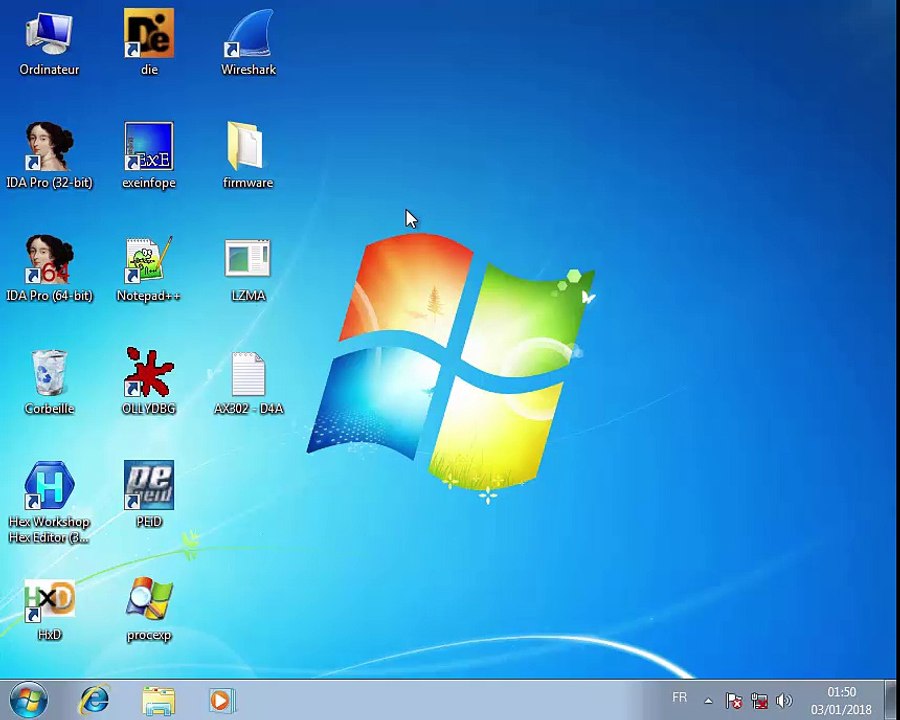Select the LZMA file icon
This screenshot has width=900, height=720.
(248, 268)
